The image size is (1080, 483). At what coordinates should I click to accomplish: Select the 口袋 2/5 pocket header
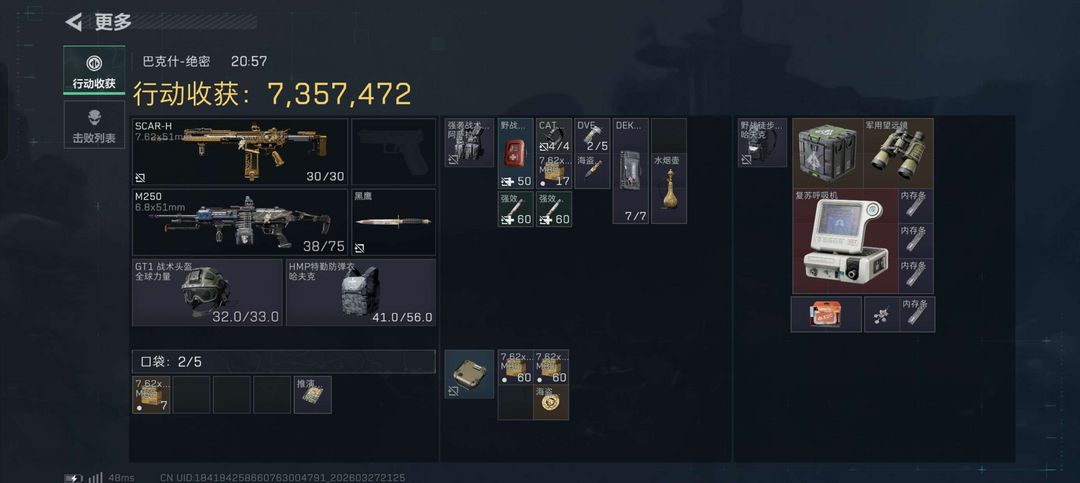click(x=284, y=362)
